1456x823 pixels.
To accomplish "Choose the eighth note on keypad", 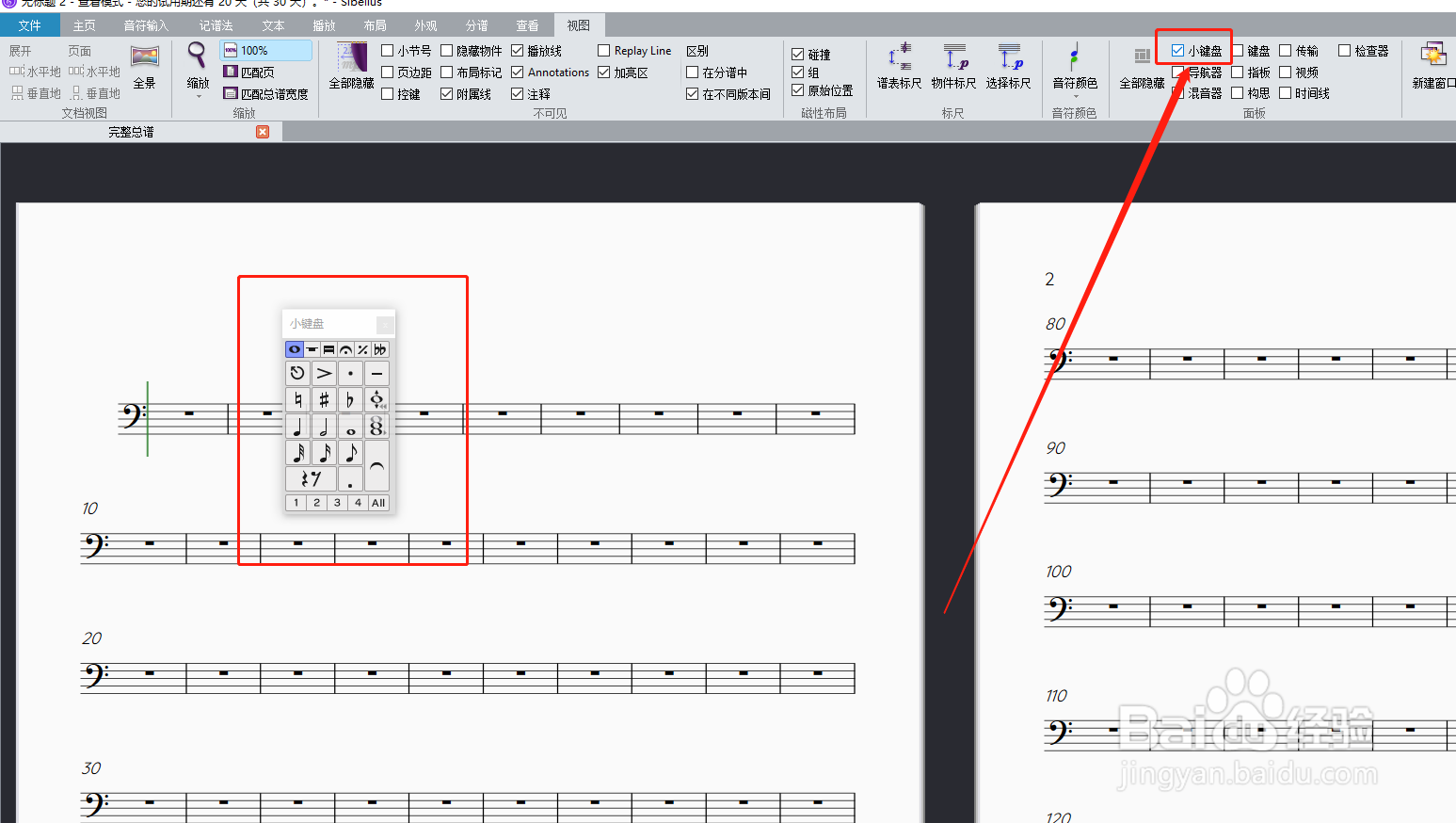I will 350,452.
